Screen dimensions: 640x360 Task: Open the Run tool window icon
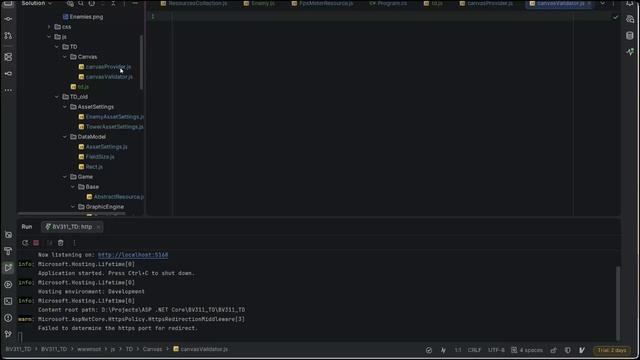point(8,268)
